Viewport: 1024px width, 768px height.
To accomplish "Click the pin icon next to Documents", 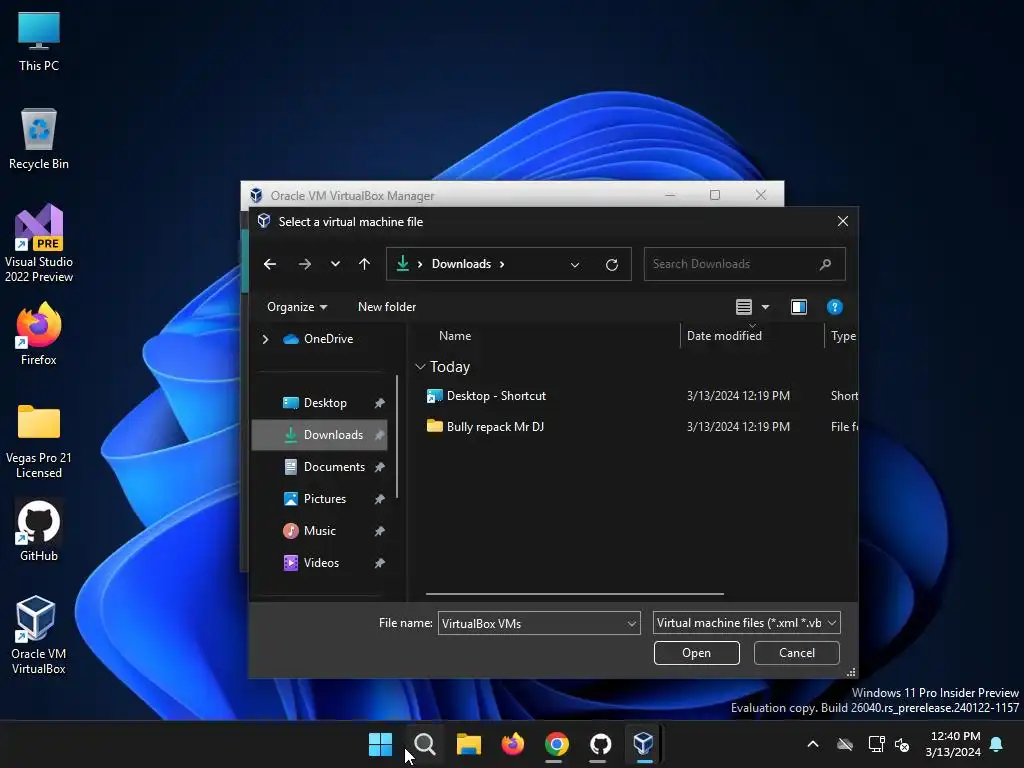I will 379,467.
